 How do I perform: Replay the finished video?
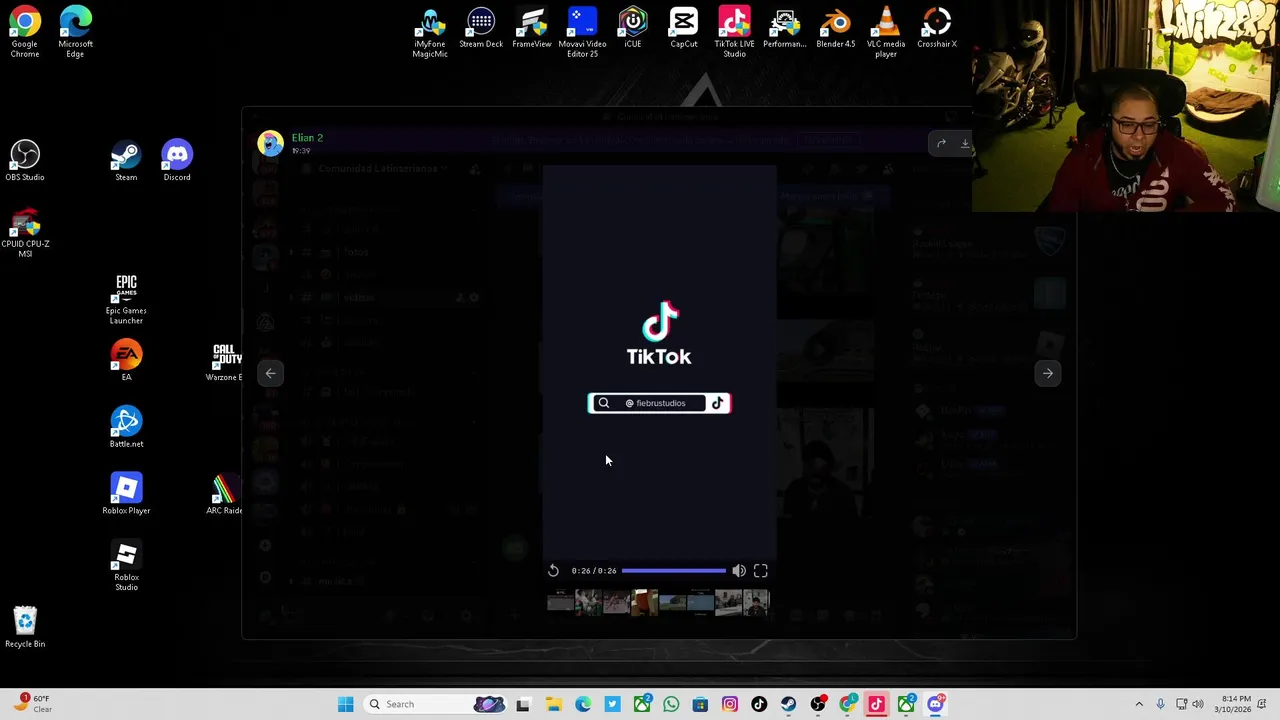click(x=553, y=570)
